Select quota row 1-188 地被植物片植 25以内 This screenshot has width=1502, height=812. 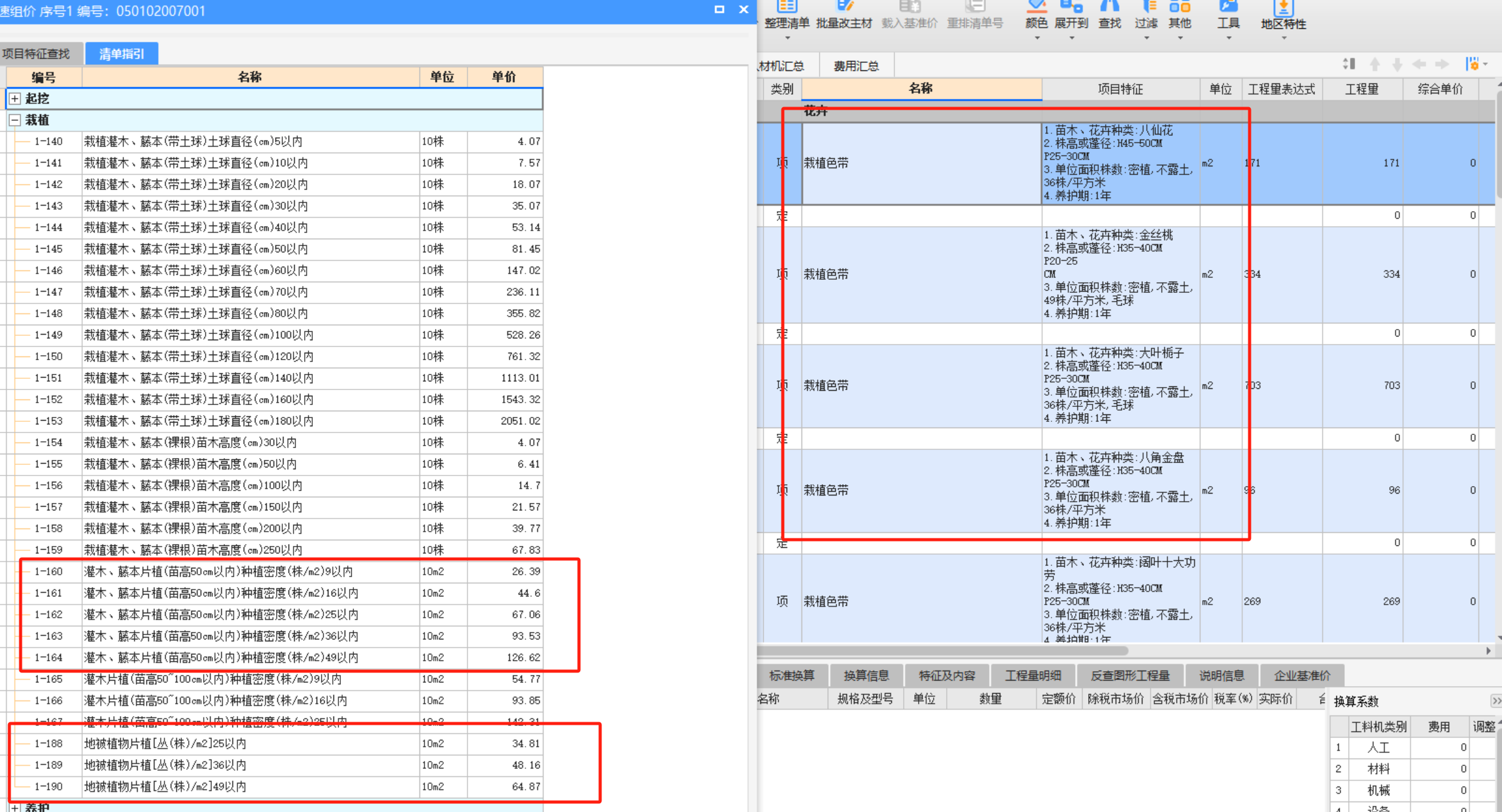[x=274, y=743]
